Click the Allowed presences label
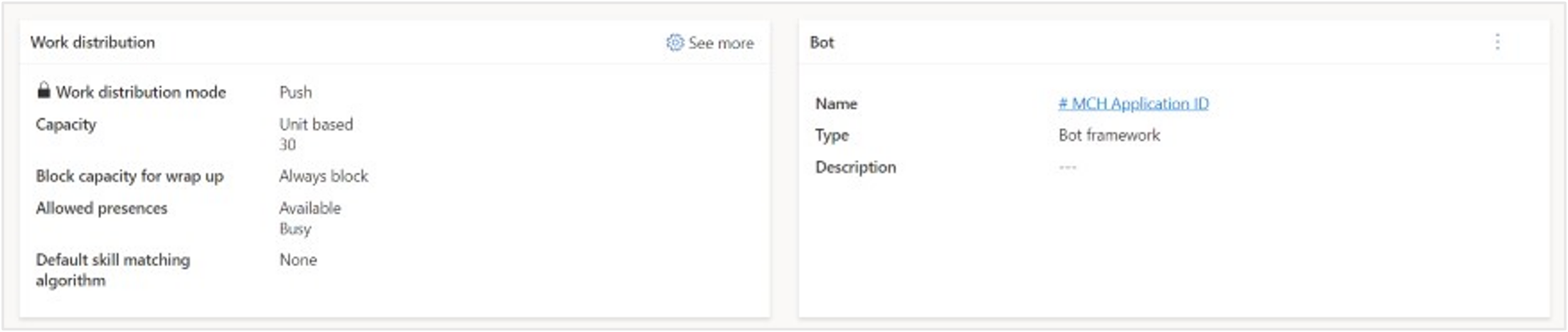This screenshot has width=1568, height=332. (102, 208)
